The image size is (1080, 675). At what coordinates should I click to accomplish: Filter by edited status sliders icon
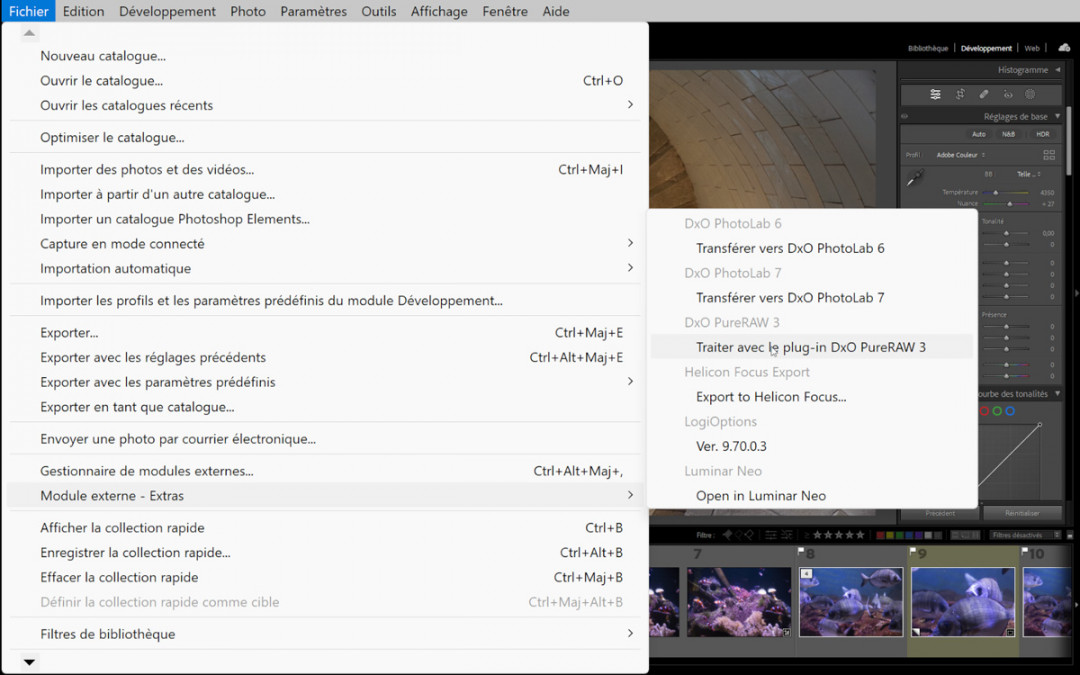click(771, 535)
